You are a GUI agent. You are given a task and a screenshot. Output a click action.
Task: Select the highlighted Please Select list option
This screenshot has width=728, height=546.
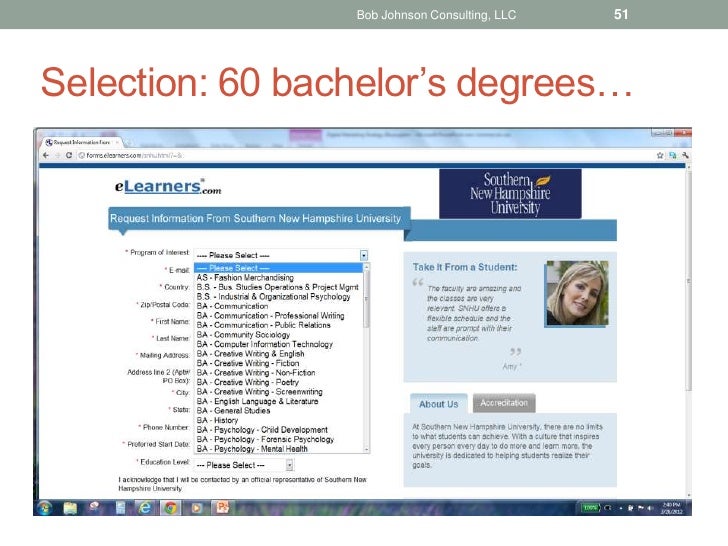[x=279, y=268]
